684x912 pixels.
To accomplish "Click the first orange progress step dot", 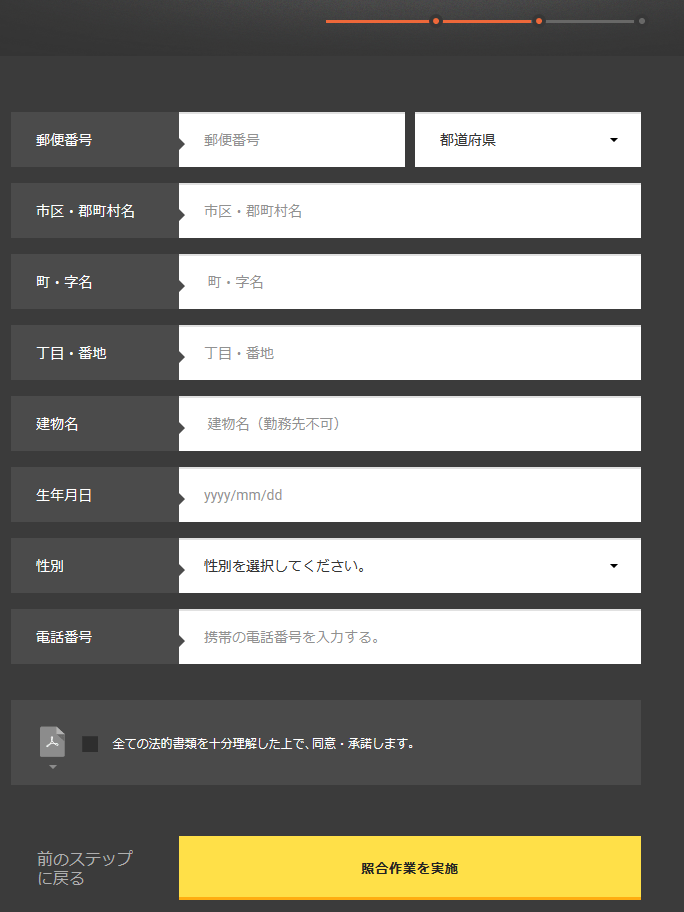I will point(436,21).
